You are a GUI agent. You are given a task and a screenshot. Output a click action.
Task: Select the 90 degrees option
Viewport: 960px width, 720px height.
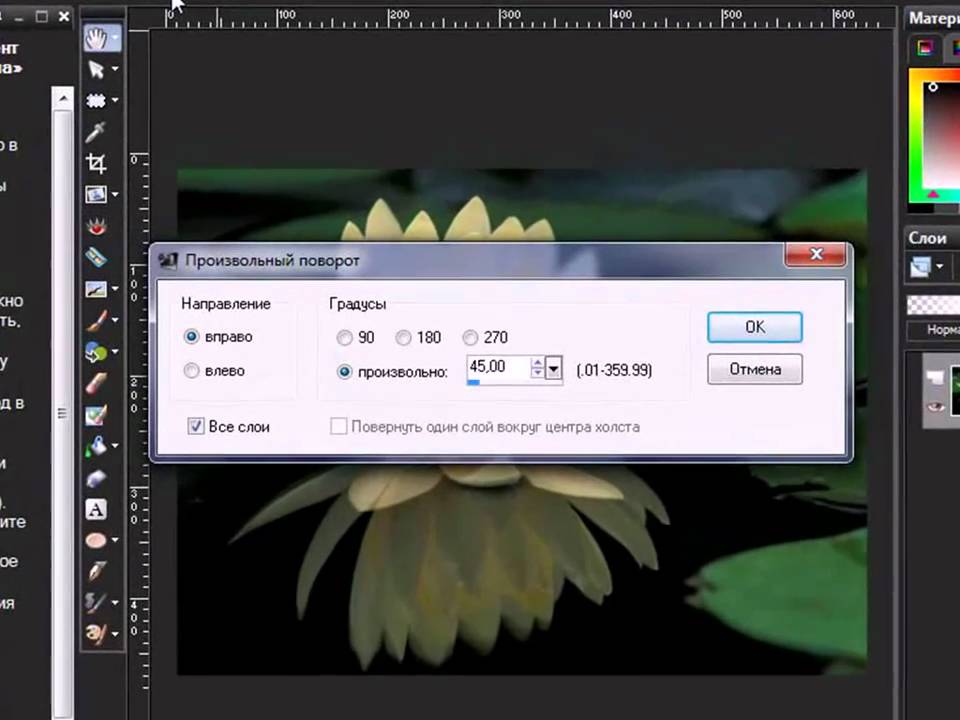point(345,337)
